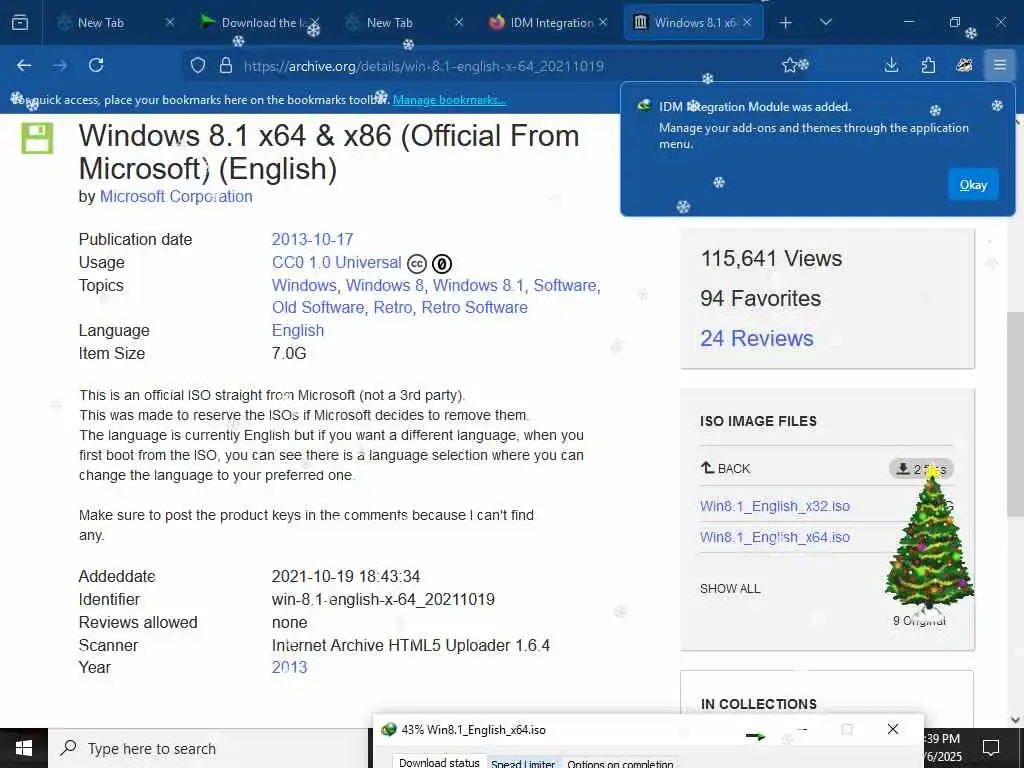Select identifier win-8.1-english-x-64_20211019 text

pos(383,600)
